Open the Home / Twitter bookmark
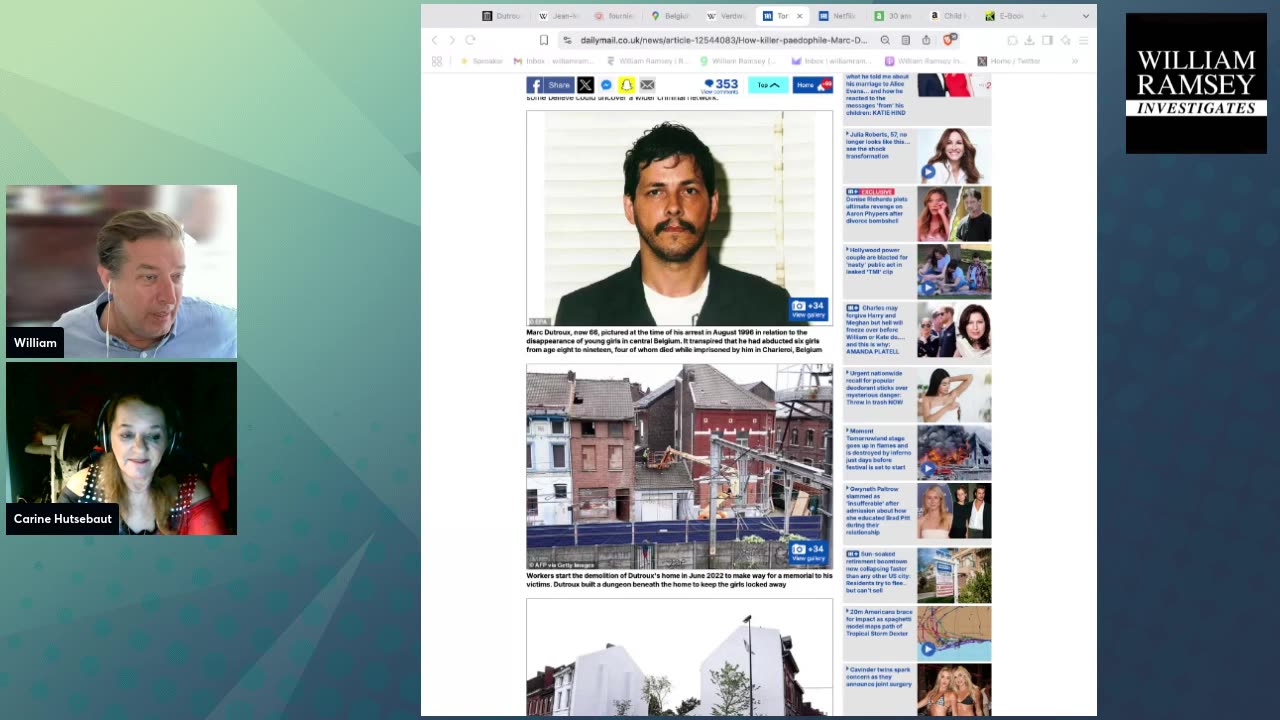 (1009, 61)
